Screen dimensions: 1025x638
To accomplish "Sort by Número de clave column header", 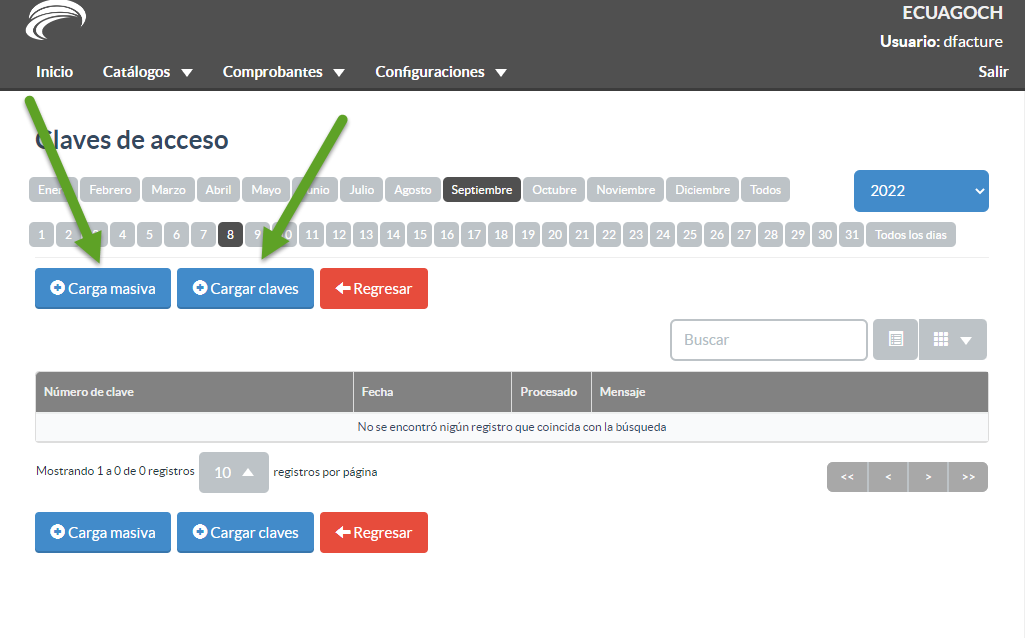I will 89,392.
